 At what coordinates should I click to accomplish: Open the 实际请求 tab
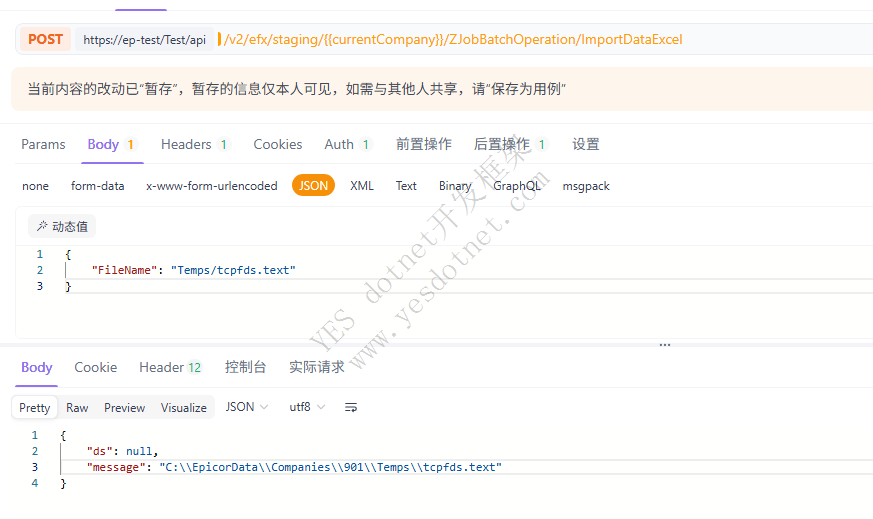click(316, 368)
